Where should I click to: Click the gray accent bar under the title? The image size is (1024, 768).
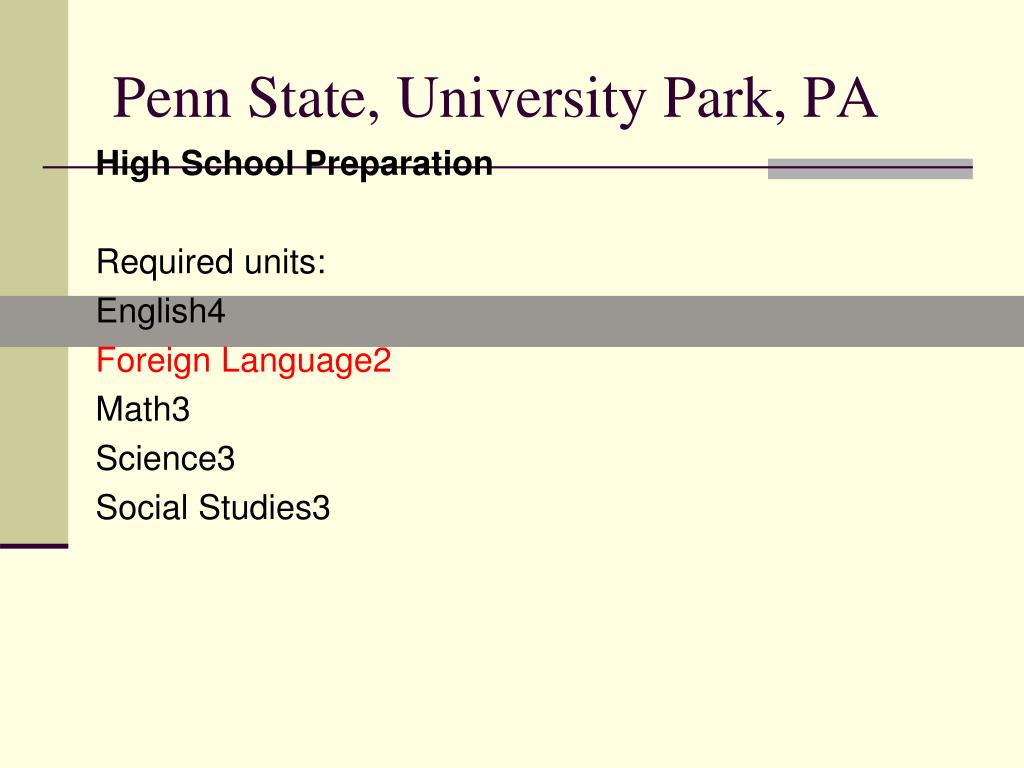coord(870,168)
